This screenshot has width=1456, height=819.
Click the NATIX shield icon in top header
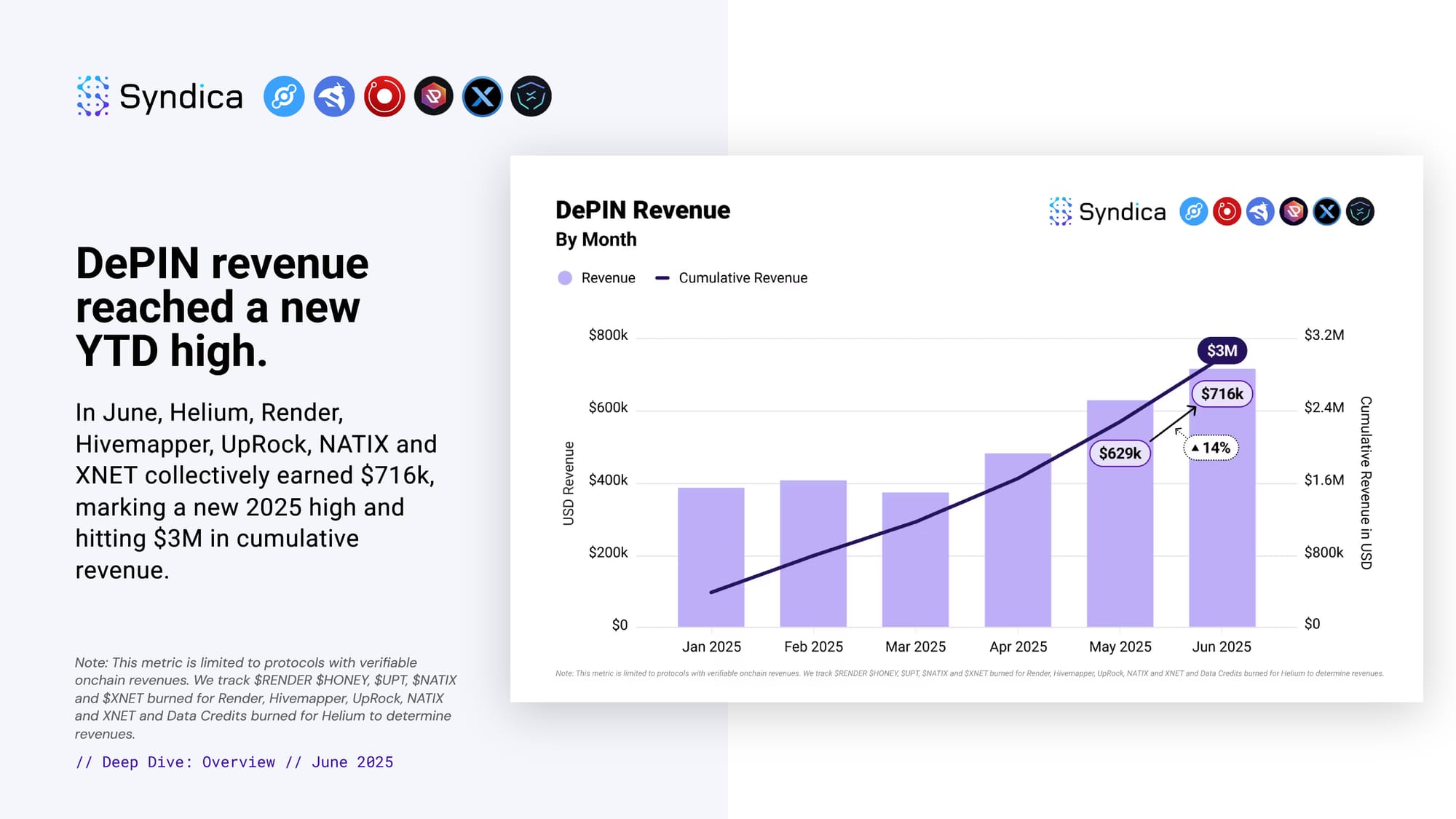(x=531, y=96)
